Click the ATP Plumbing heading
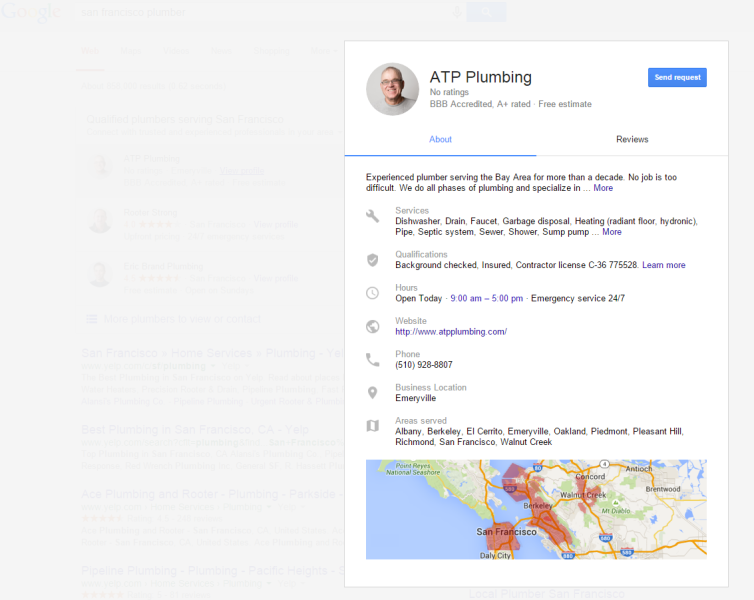This screenshot has height=600, width=754. 480,77
